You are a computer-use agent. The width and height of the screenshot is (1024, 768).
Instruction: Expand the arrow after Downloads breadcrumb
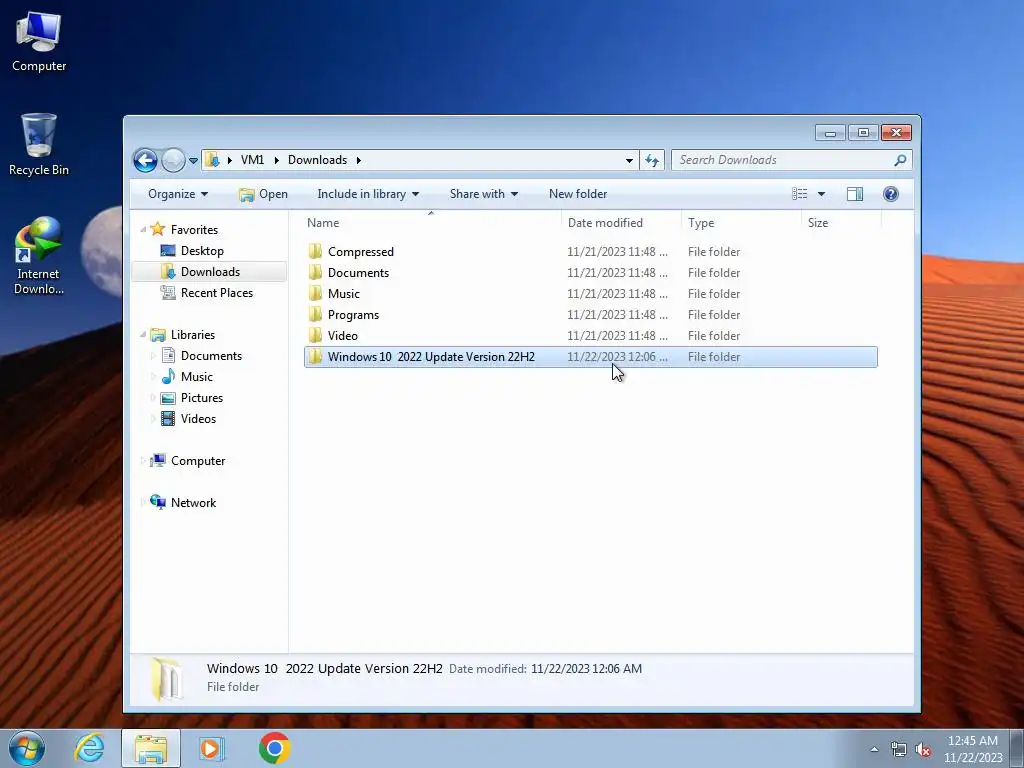pyautogui.click(x=359, y=160)
